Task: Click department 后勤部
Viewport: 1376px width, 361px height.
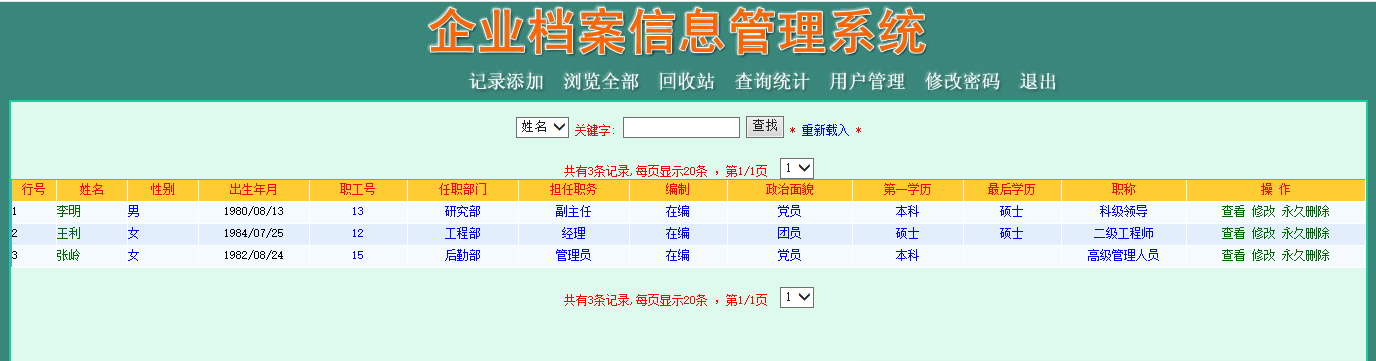Action: coord(463,255)
